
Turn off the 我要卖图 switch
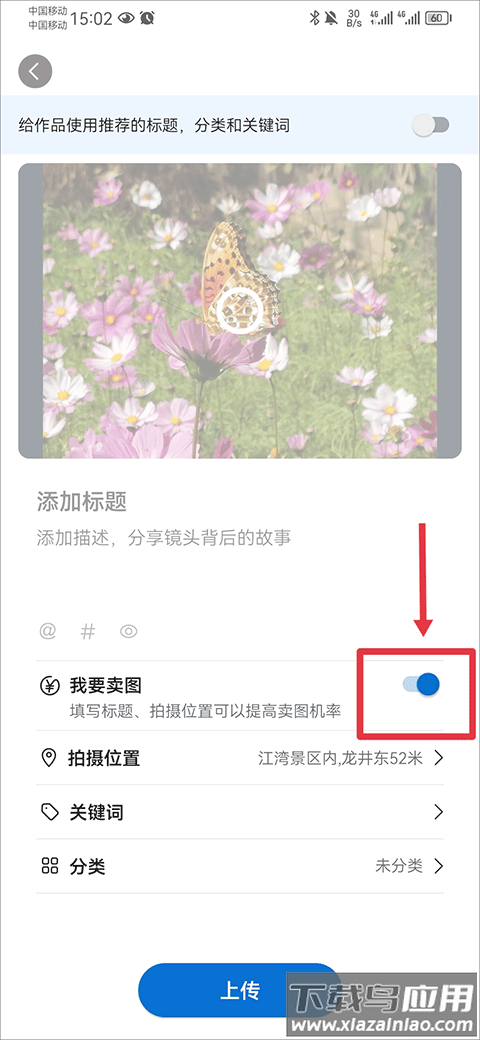(422, 684)
